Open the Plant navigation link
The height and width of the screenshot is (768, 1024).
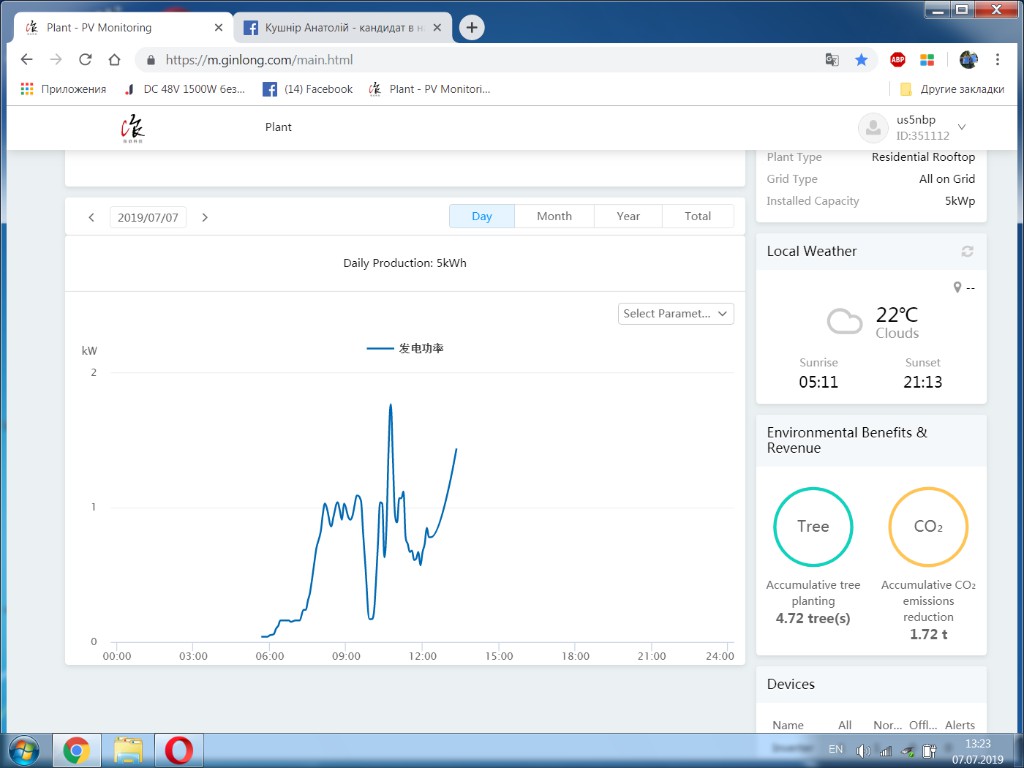click(x=278, y=127)
